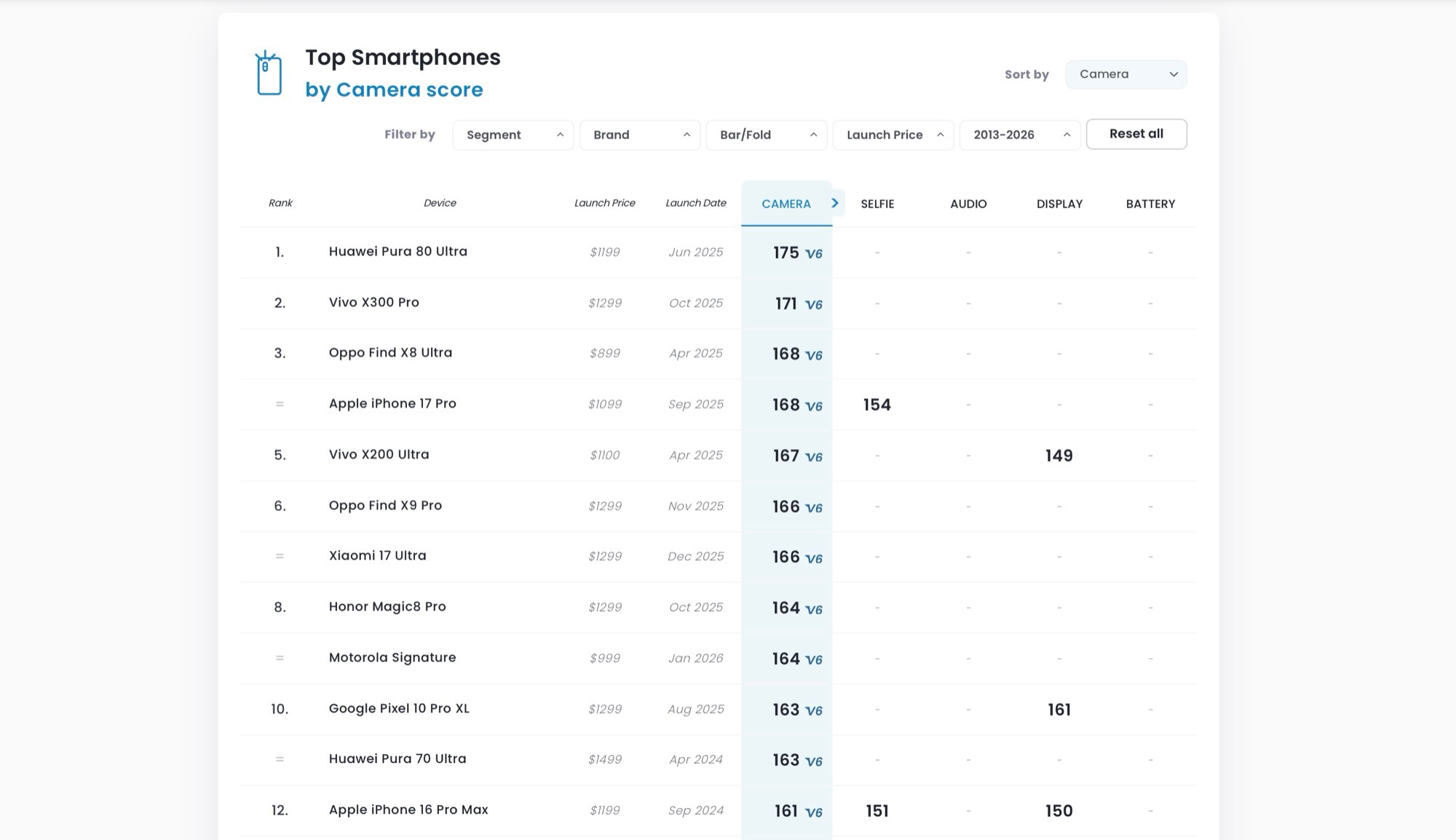This screenshot has height=840, width=1456.
Task: Switch to the SELFIE score column
Action: [877, 204]
